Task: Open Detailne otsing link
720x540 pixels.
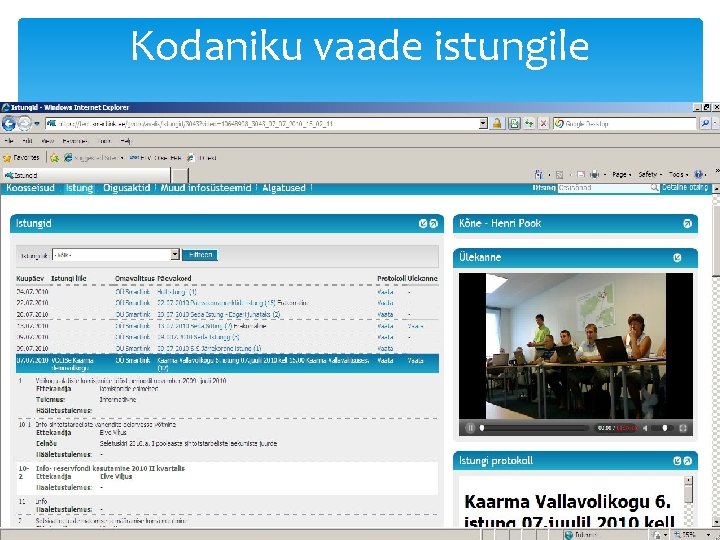Action: [x=685, y=187]
